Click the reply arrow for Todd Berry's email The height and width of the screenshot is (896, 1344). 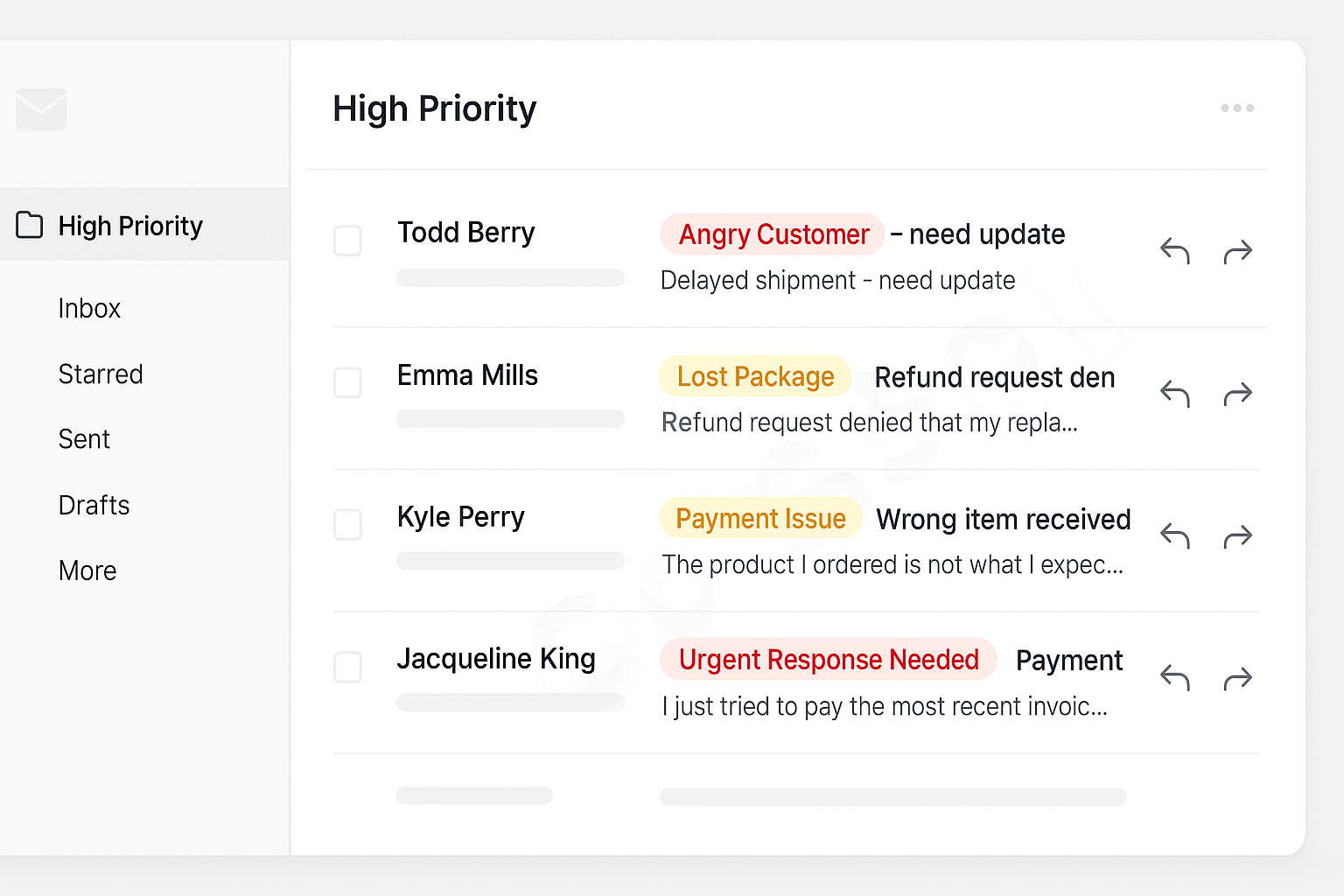tap(1175, 252)
